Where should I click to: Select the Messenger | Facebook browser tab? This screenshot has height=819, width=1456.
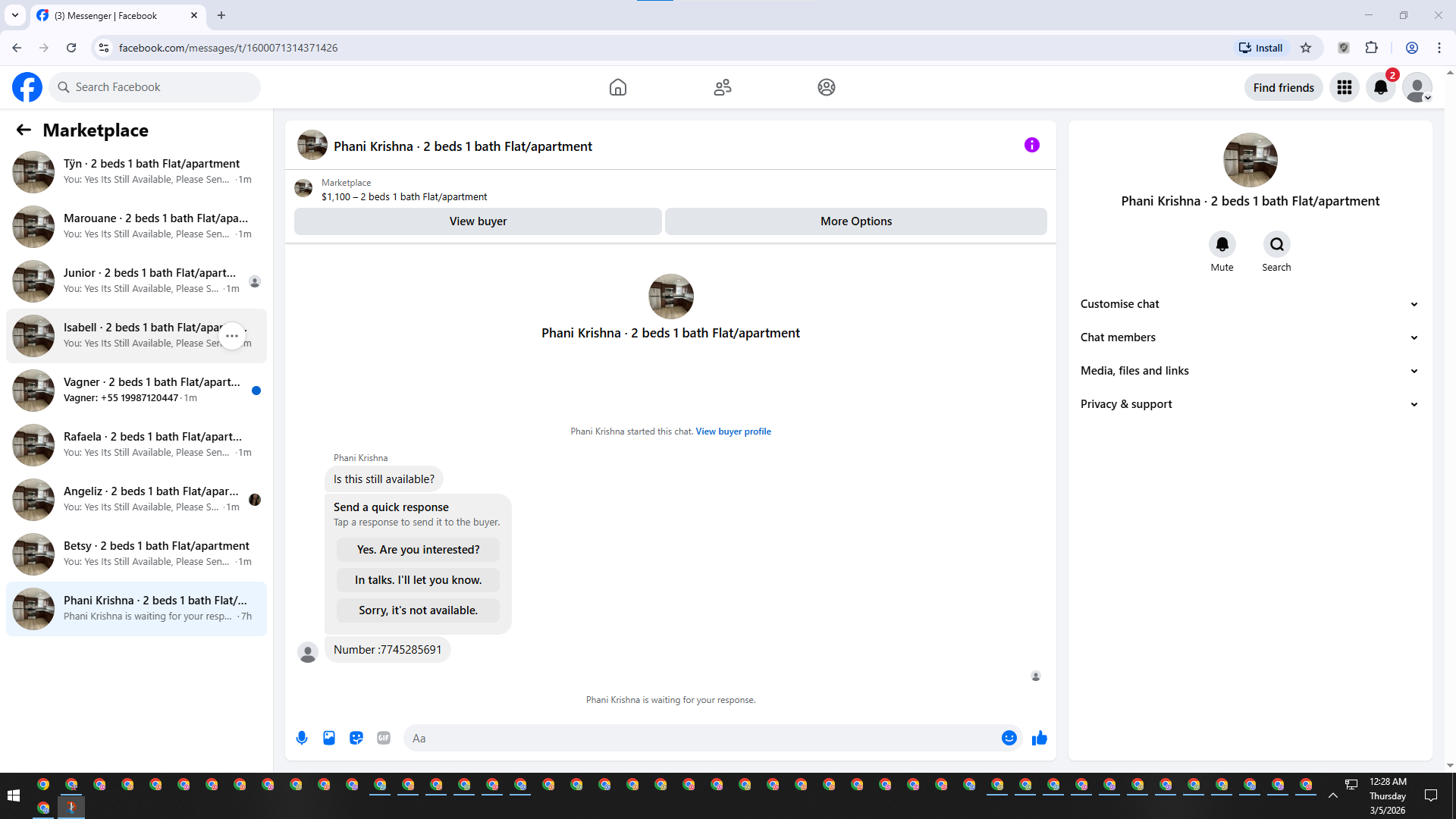click(118, 15)
